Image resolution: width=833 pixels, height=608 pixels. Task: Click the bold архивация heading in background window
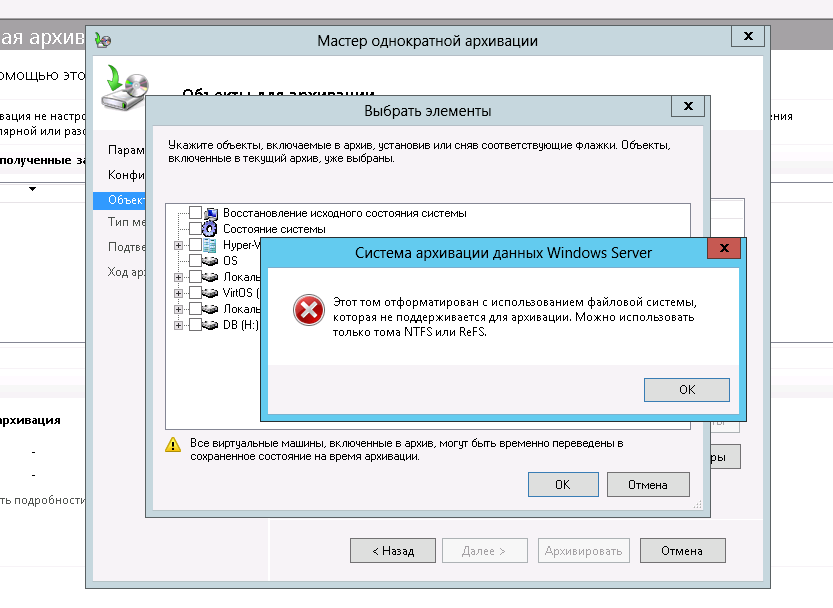click(x=30, y=420)
